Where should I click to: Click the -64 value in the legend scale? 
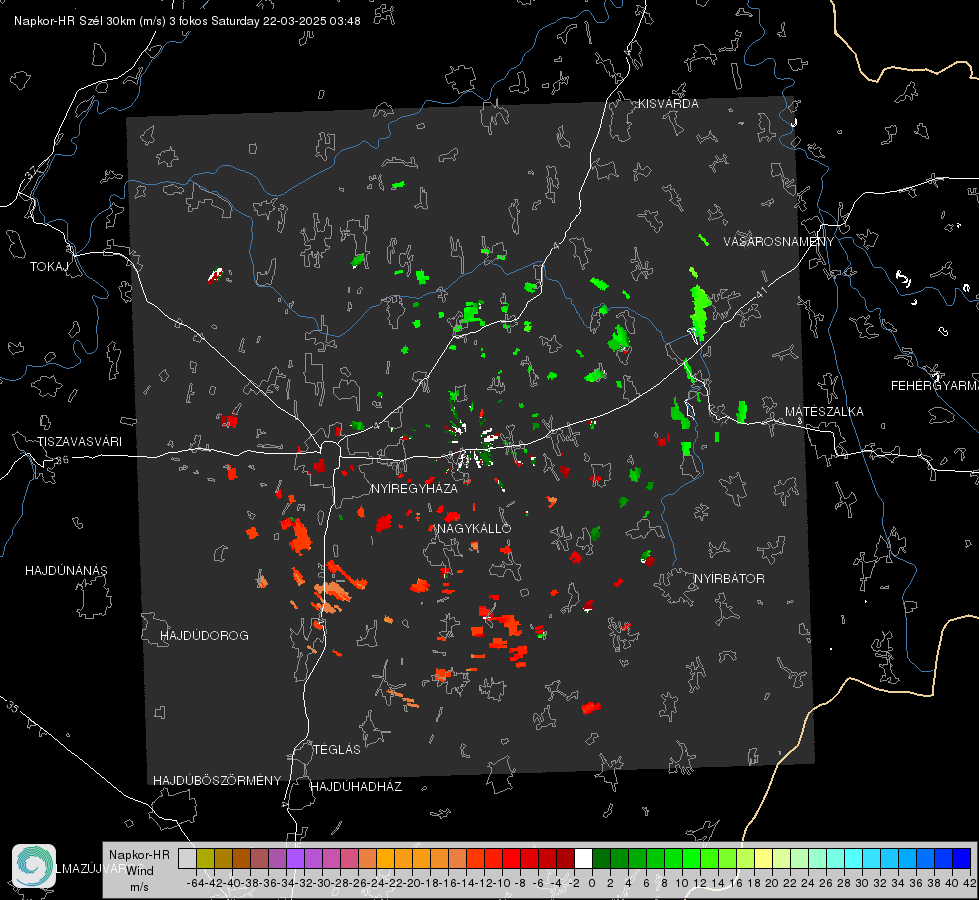coord(196,883)
